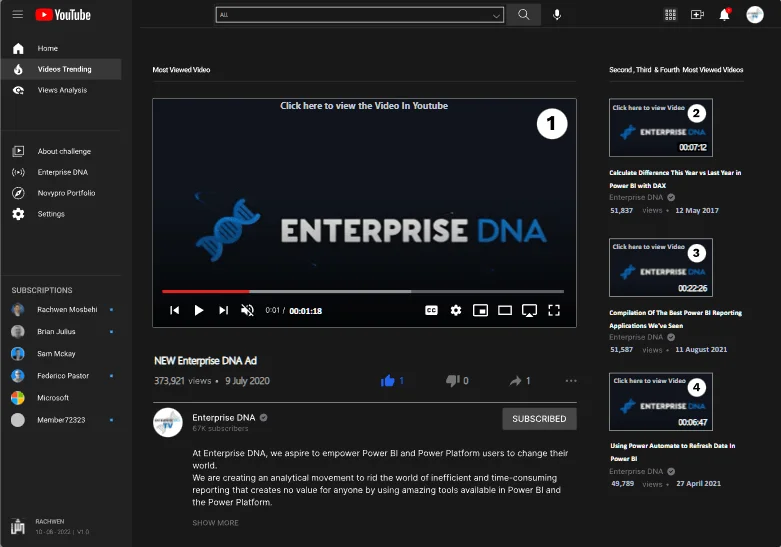Image resolution: width=781 pixels, height=547 pixels.
Task: Select Member72323 subscription
Action: tap(62, 420)
